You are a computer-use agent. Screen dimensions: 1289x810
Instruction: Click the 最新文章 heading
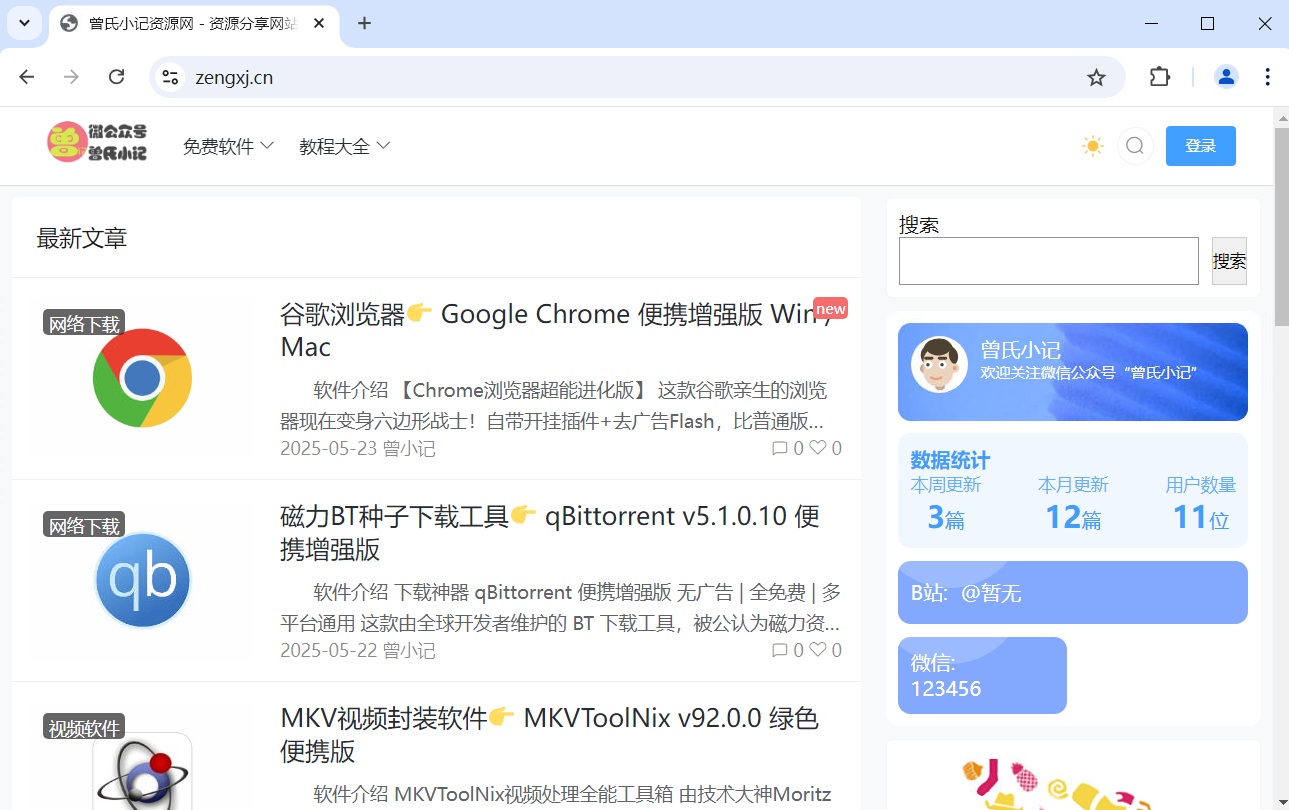click(x=82, y=238)
